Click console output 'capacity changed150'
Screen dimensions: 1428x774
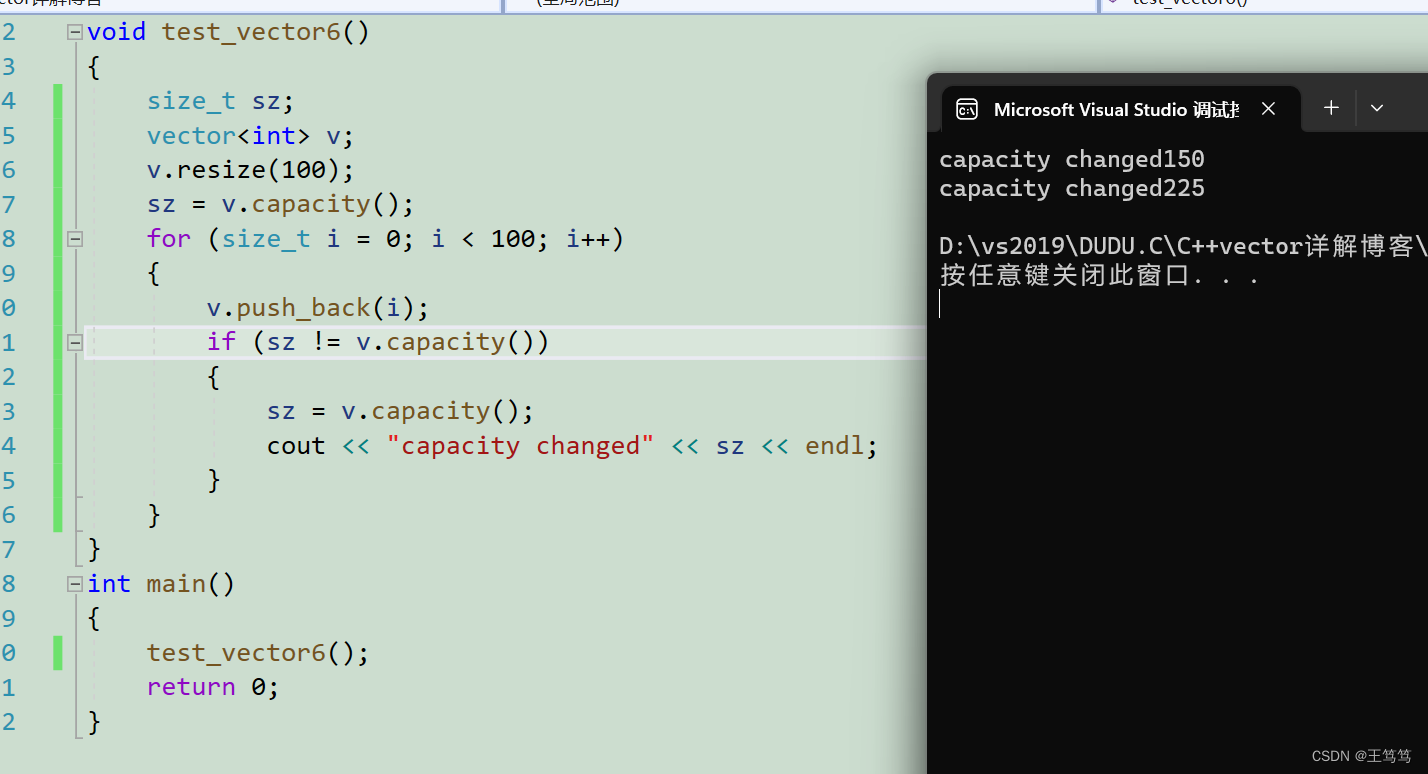click(x=1072, y=159)
